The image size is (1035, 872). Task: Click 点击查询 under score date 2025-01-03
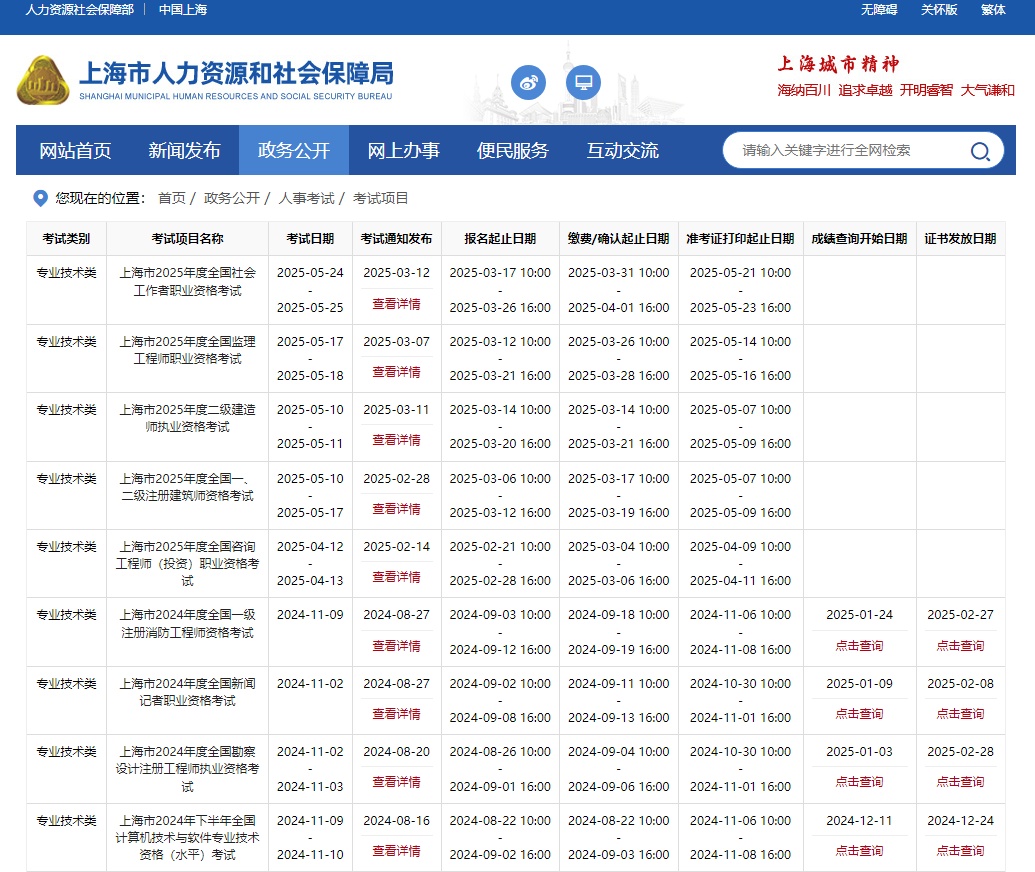859,782
